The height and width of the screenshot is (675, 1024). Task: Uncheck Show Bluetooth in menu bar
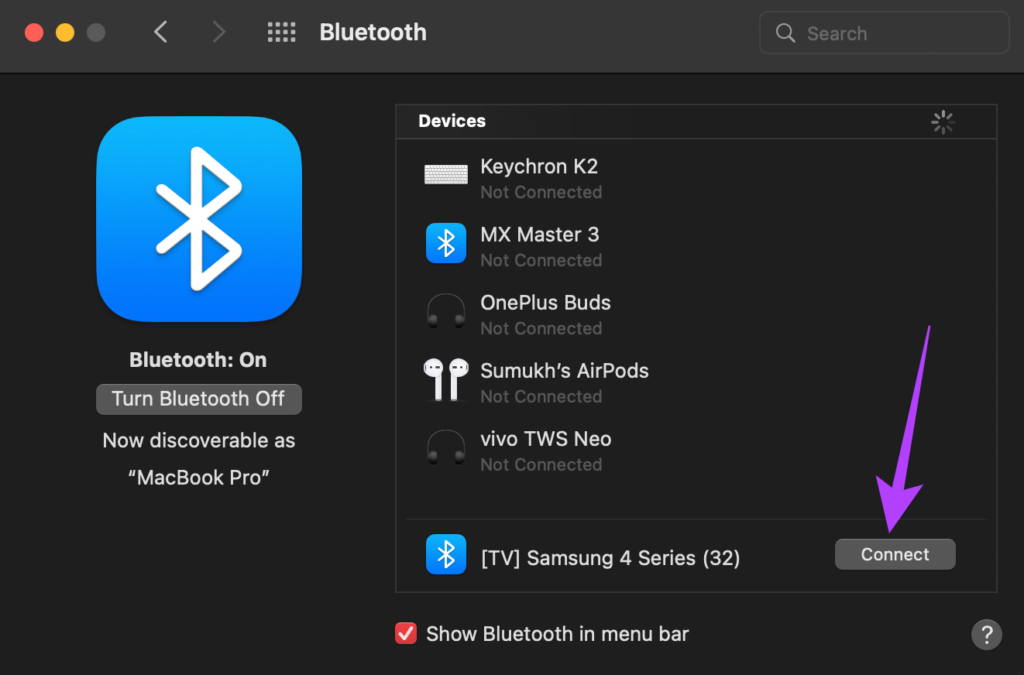pos(406,633)
